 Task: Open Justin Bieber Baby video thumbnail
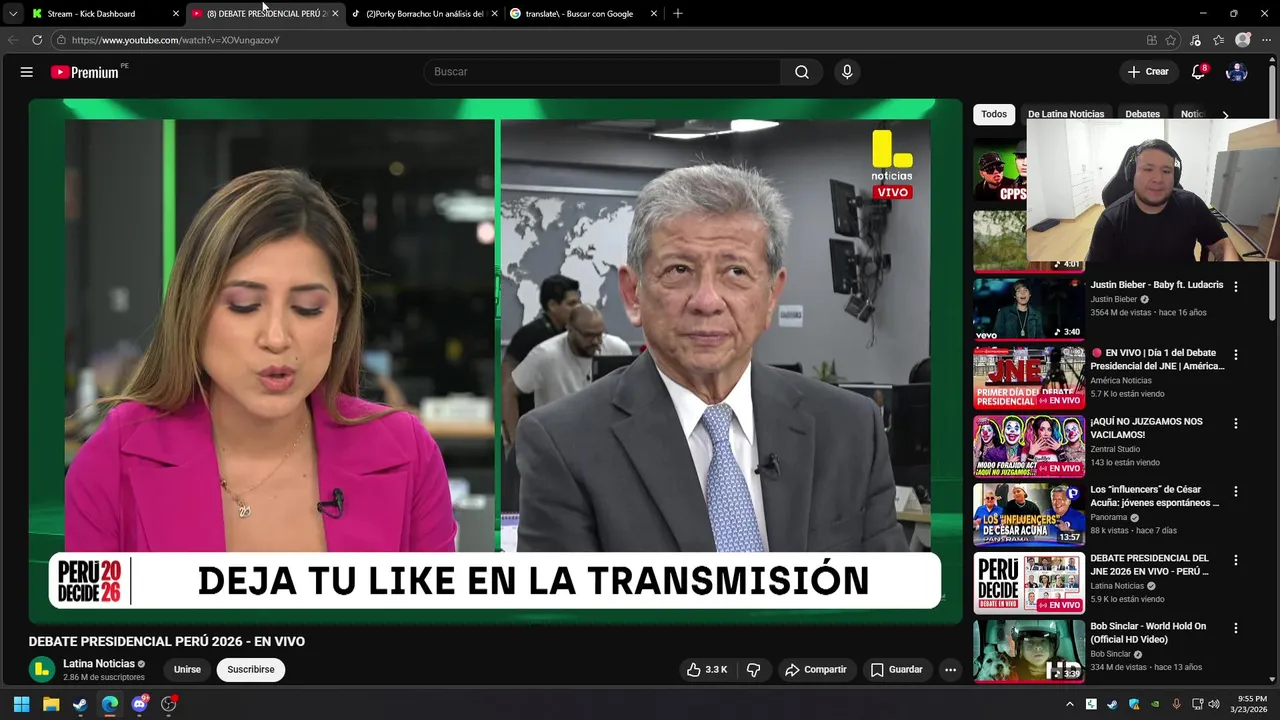1029,309
